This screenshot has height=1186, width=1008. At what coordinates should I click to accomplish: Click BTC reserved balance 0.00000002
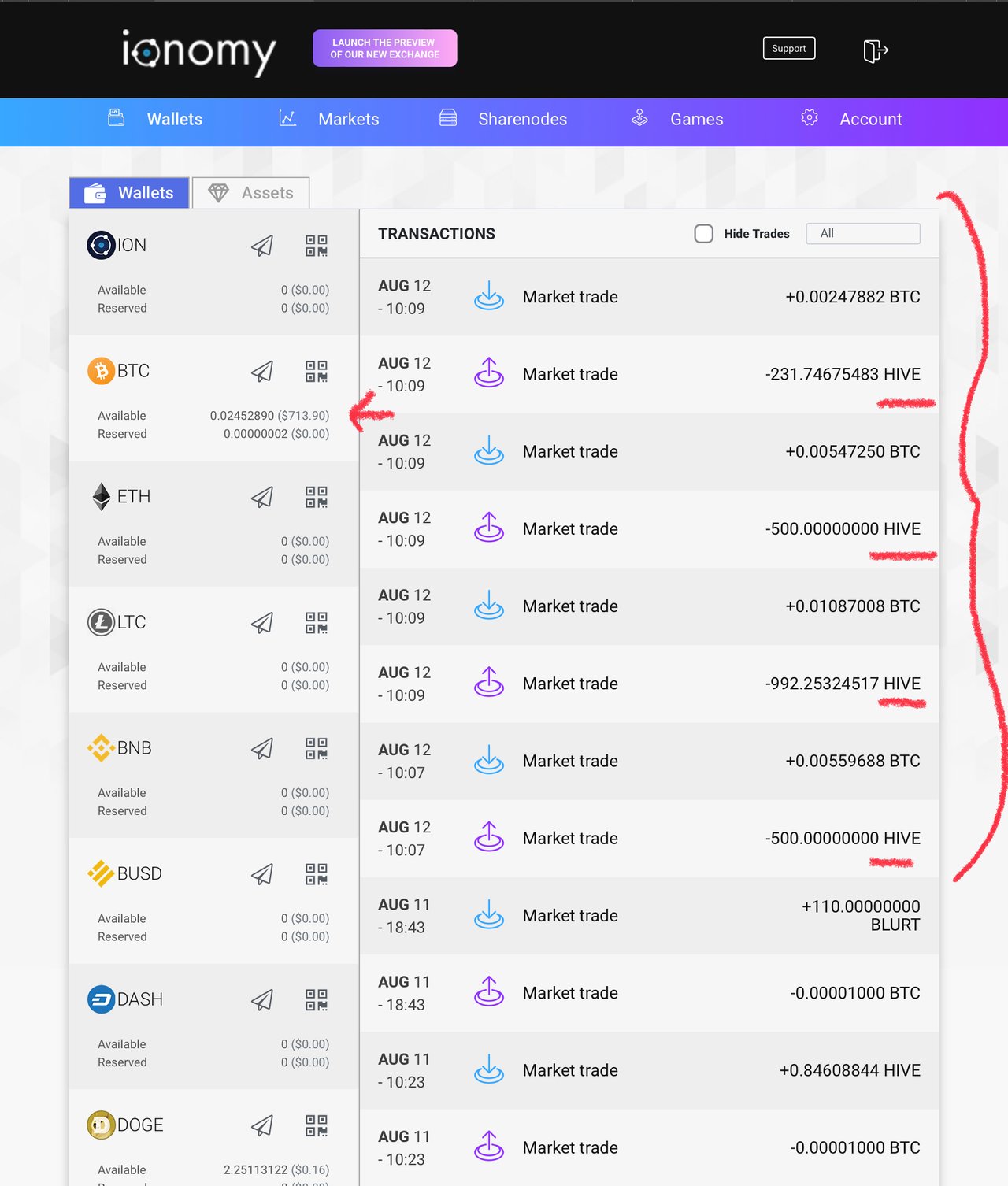(x=276, y=434)
